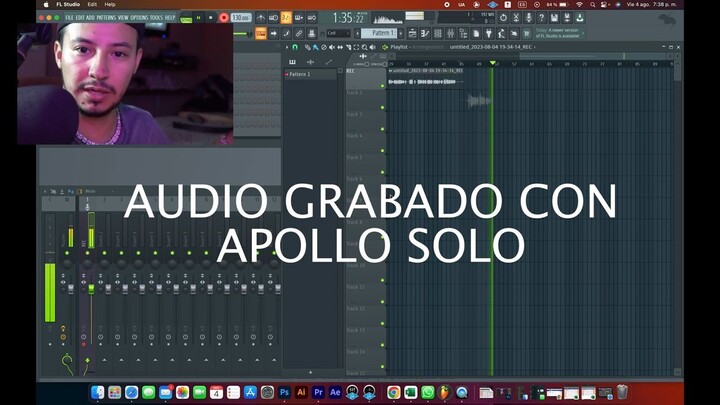The image size is (720, 405).
Task: Select next pattern with right arrow
Action: 401,33
